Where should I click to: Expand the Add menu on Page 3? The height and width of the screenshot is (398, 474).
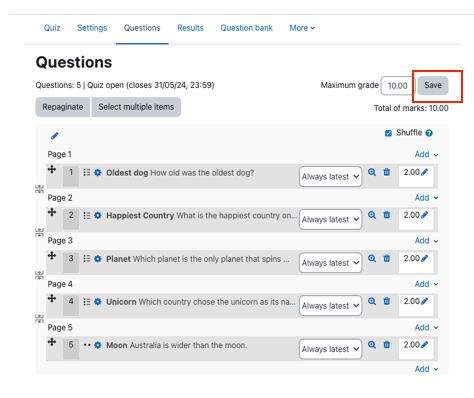[x=426, y=241]
